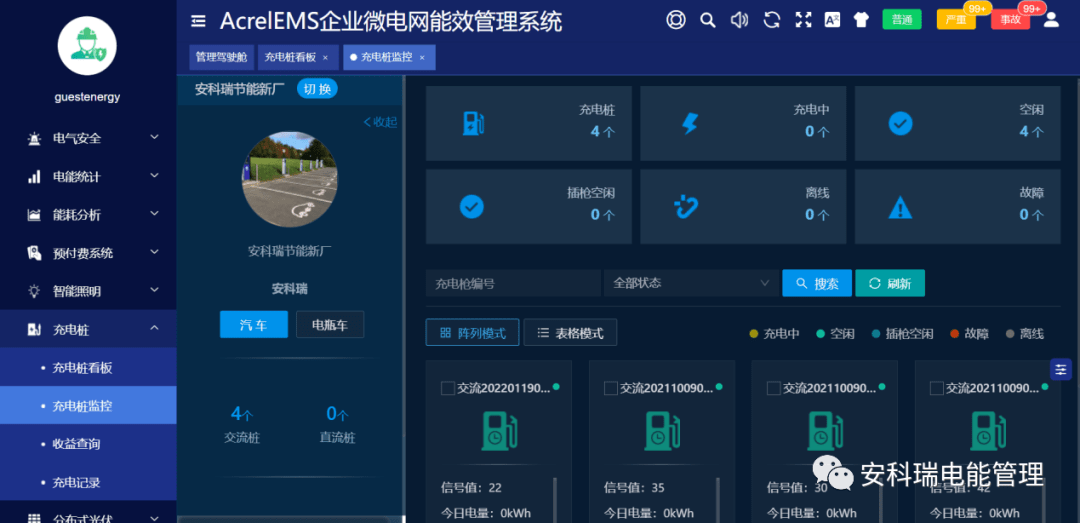Click the 充电桩 charging pile stat icon
This screenshot has height=523, width=1080.
click(x=472, y=123)
